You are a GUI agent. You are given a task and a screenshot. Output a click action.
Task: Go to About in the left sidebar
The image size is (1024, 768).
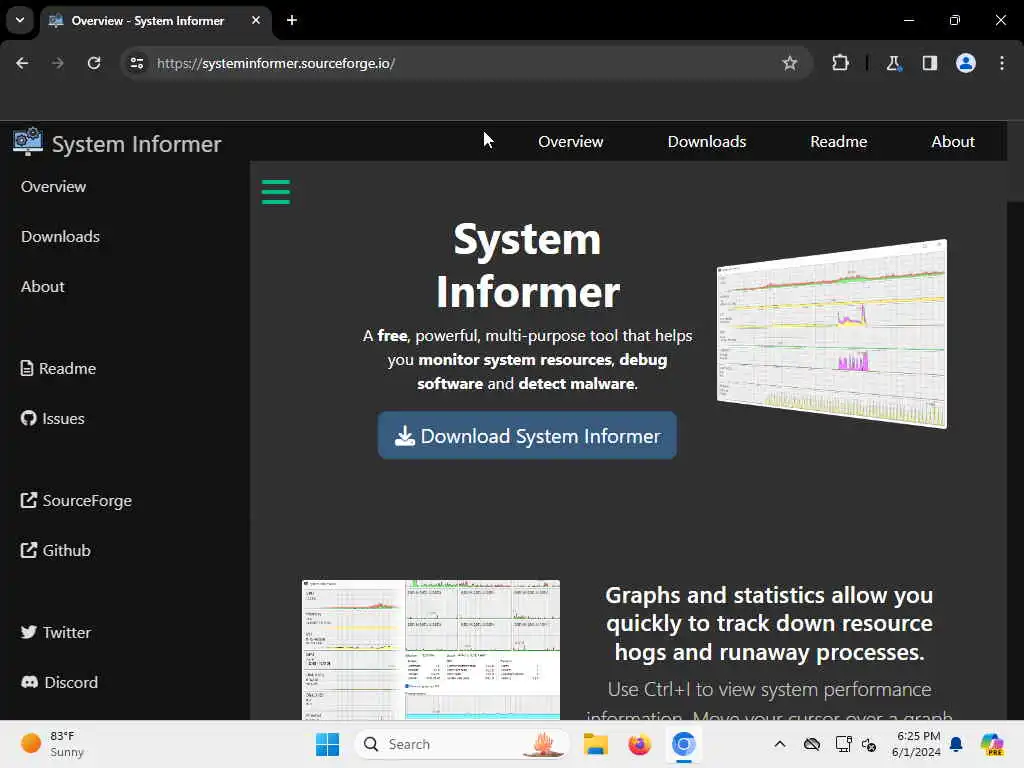click(42, 287)
